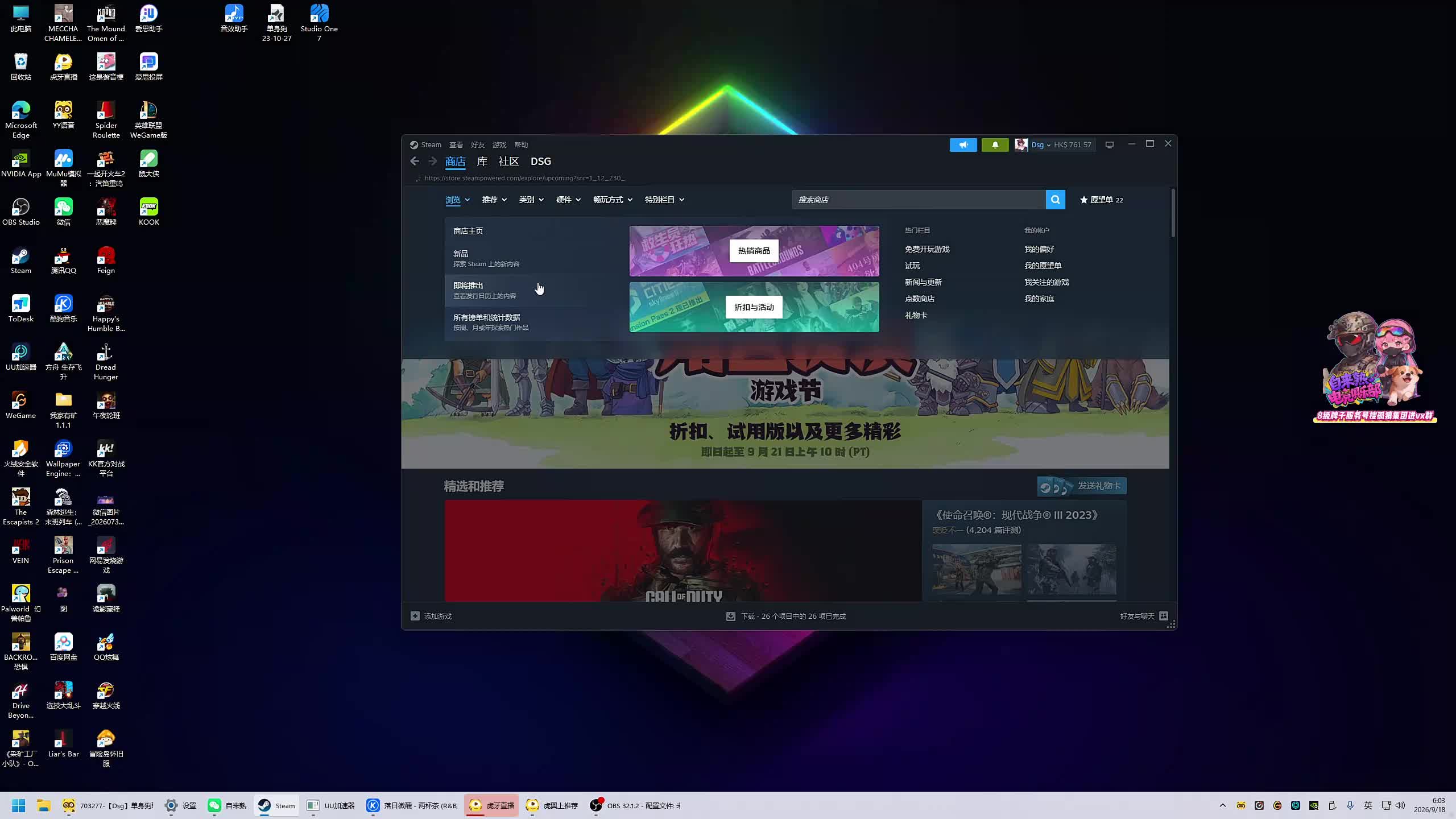Open the Dread Hunger desktop icon
The height and width of the screenshot is (819, 1456).
pyautogui.click(x=106, y=362)
